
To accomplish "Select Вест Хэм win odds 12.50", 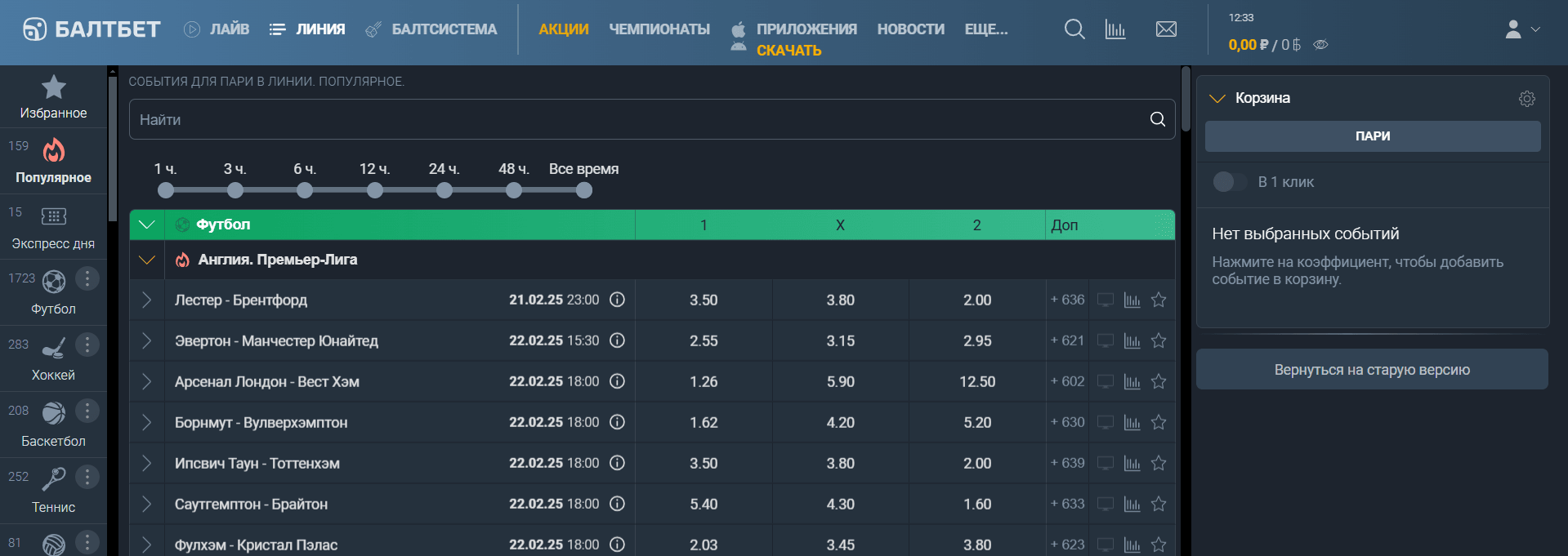I will [x=977, y=381].
